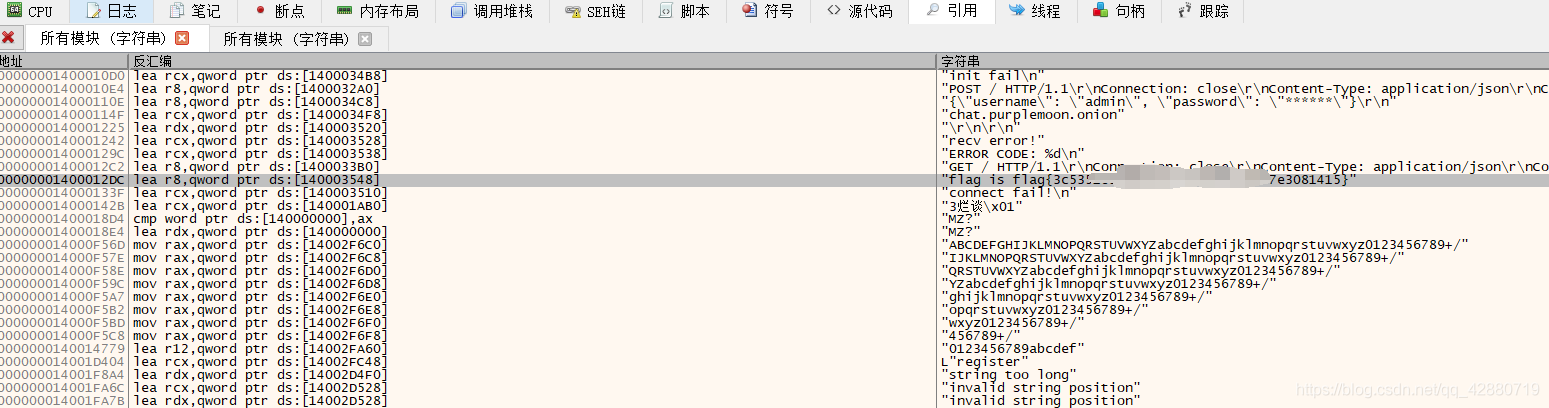Select the highlighted "flag is flag{" row
The height and width of the screenshot is (408, 1549).
tap(774, 179)
